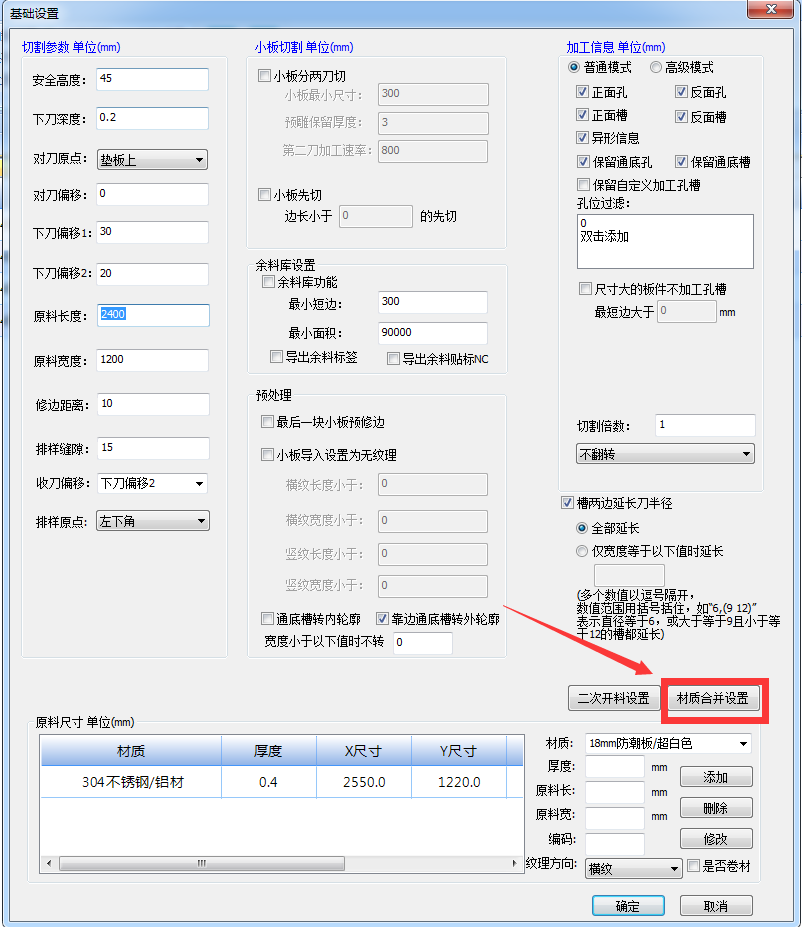The height and width of the screenshot is (927, 802).
Task: Click the 删除 button
Action: click(x=716, y=808)
